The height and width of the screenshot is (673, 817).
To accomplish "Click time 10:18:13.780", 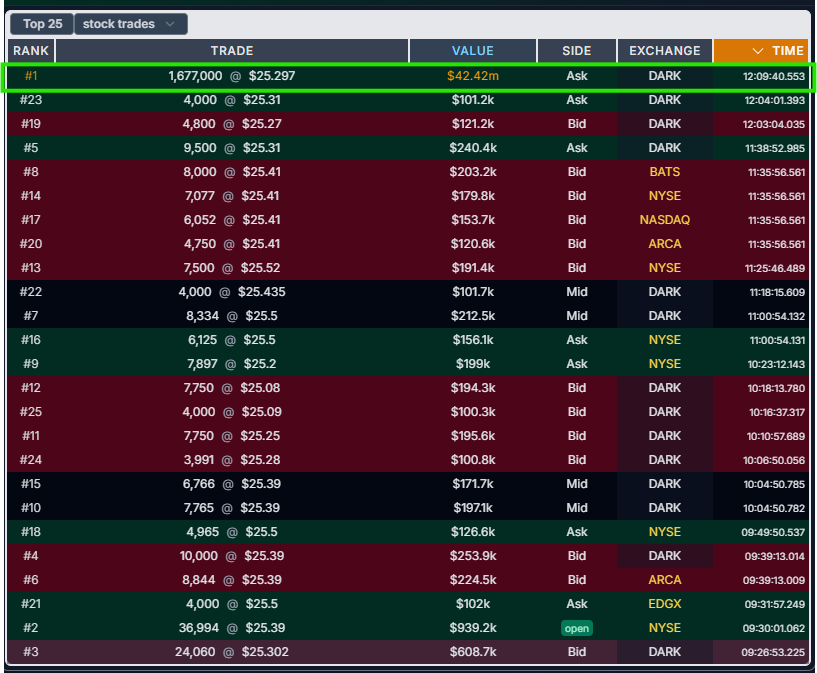I will [x=776, y=388].
